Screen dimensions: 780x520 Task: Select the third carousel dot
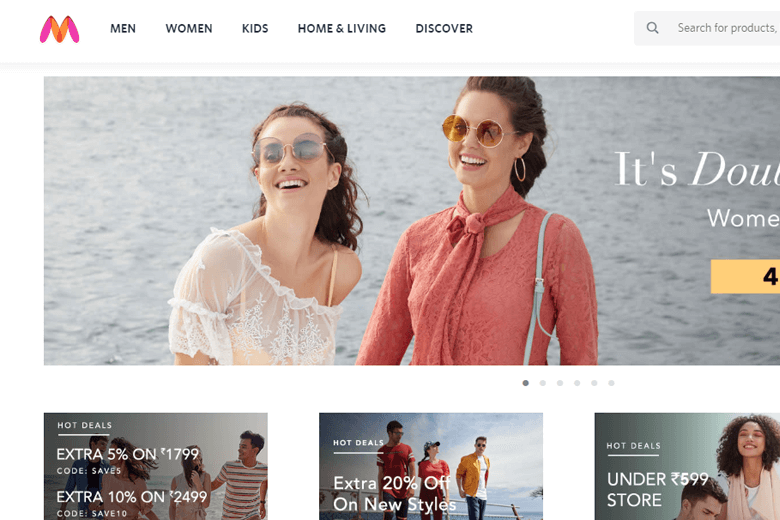[x=560, y=383]
